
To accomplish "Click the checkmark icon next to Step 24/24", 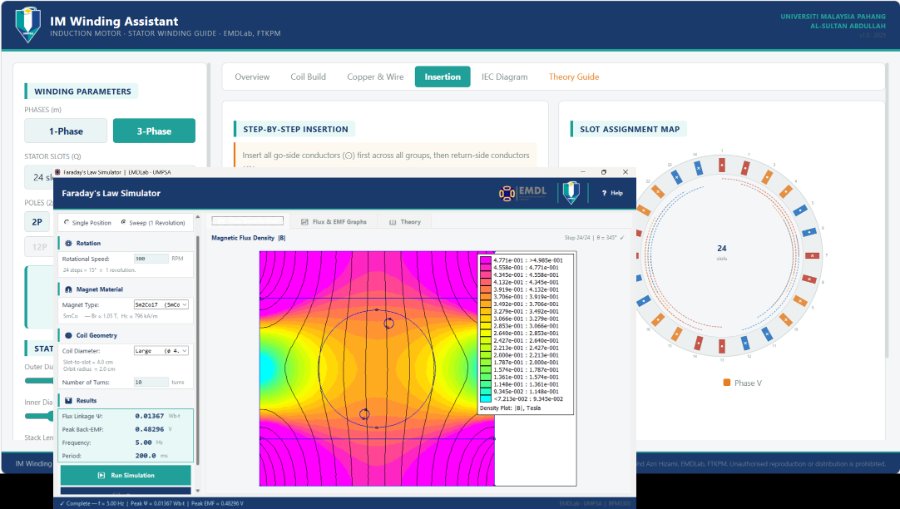I will tap(622, 238).
